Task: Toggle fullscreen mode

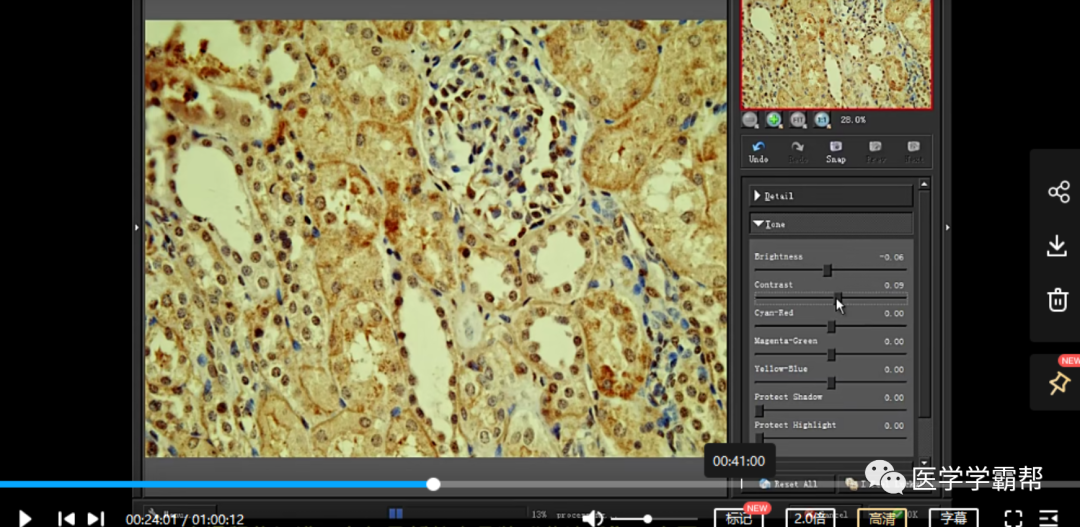Action: [1013, 518]
